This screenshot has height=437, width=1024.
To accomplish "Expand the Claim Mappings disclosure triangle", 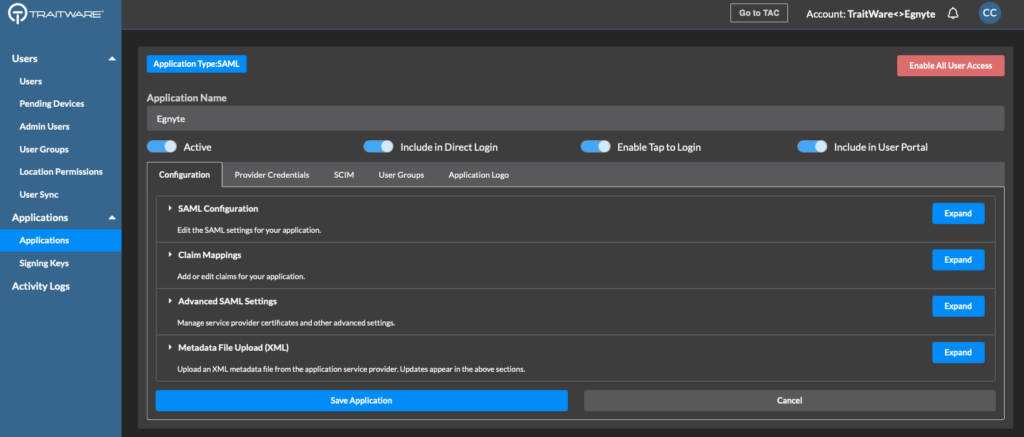I will click(170, 255).
